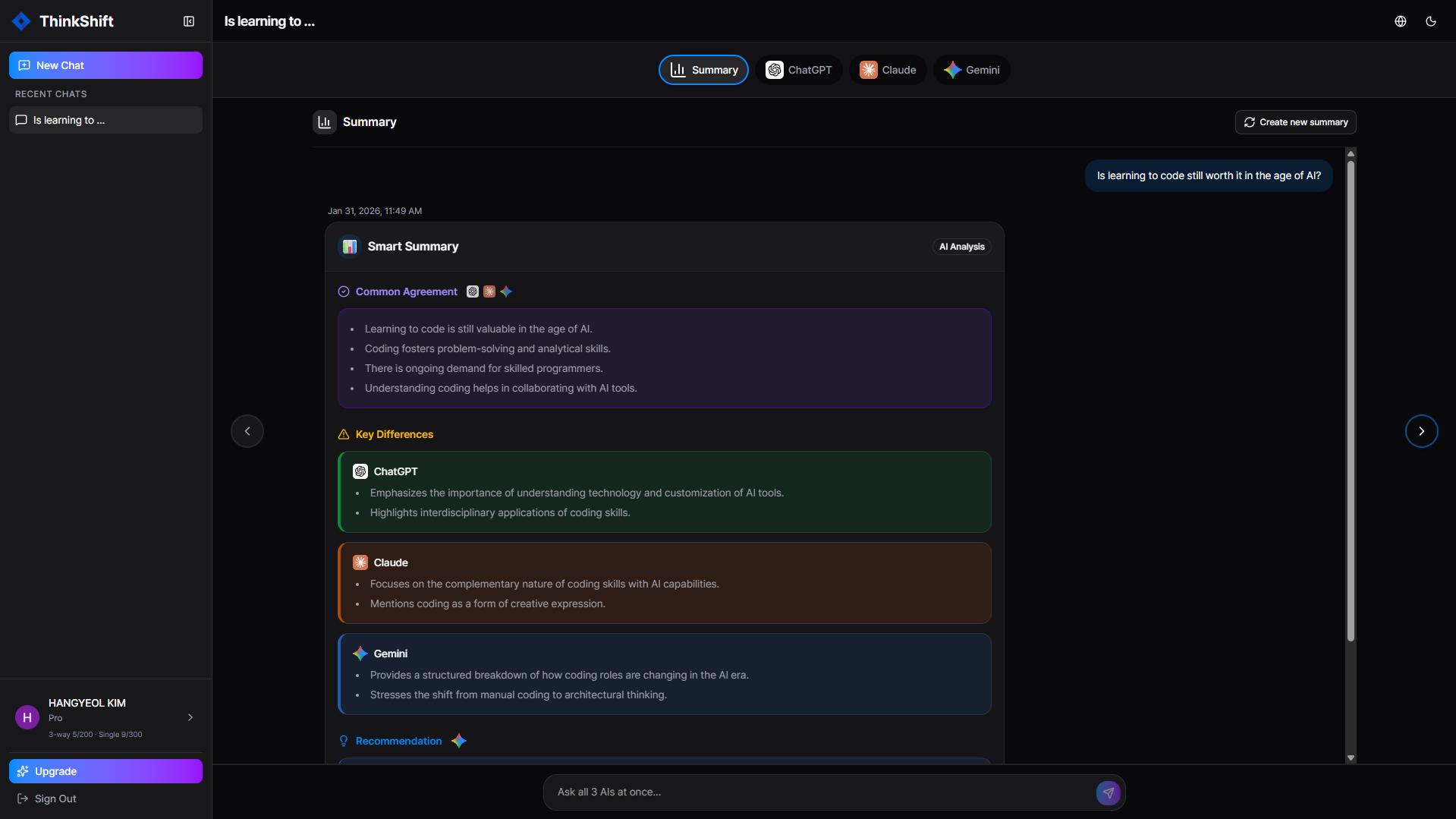
Task: Click the Ask all 3 AIs input field
Action: tap(759, 792)
